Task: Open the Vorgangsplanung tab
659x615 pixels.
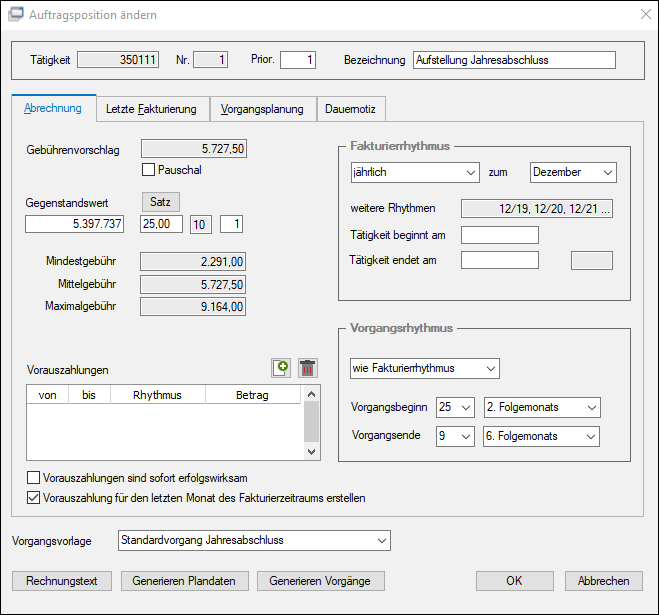Action: click(262, 109)
